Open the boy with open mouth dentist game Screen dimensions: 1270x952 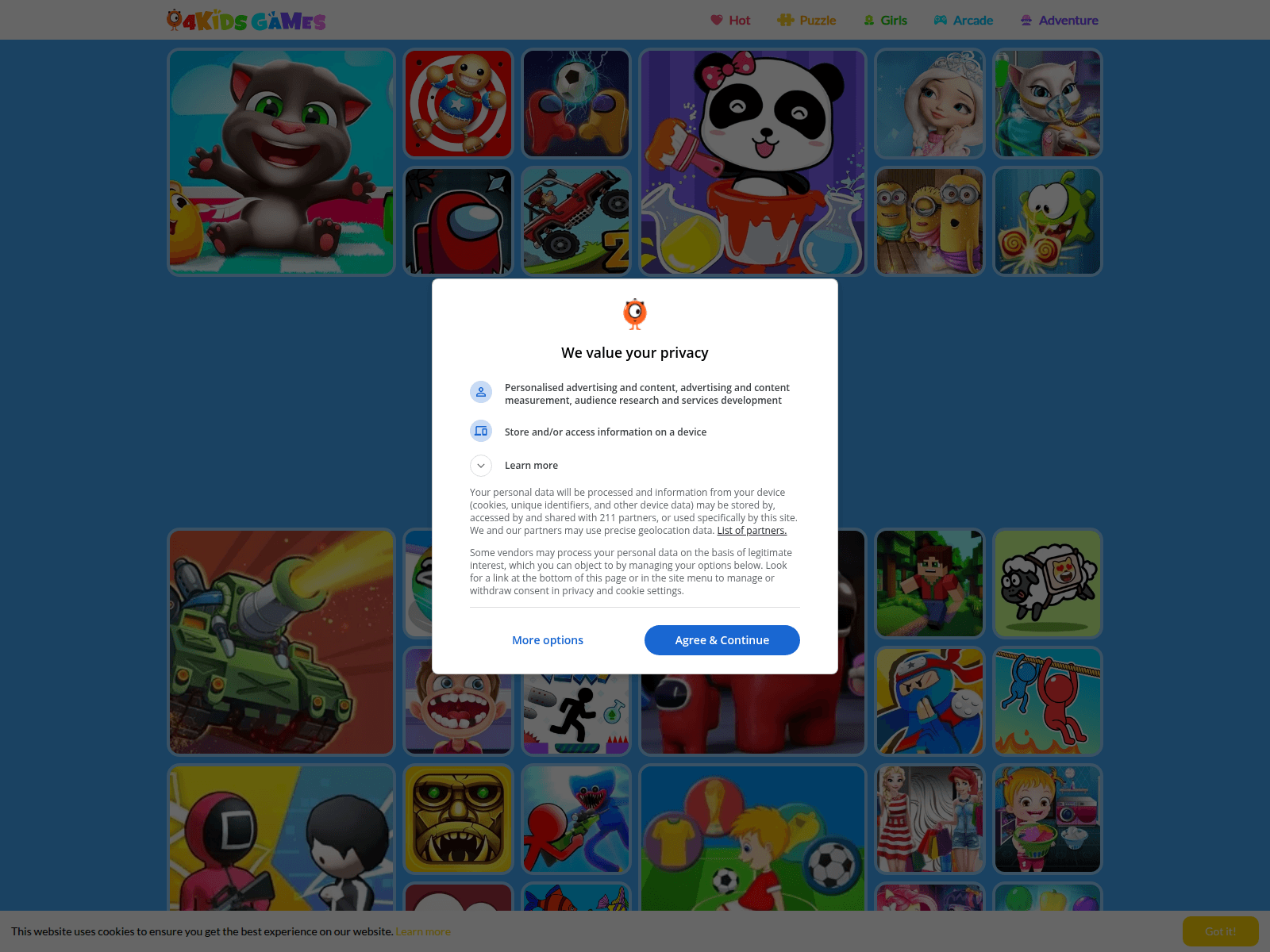pos(459,714)
